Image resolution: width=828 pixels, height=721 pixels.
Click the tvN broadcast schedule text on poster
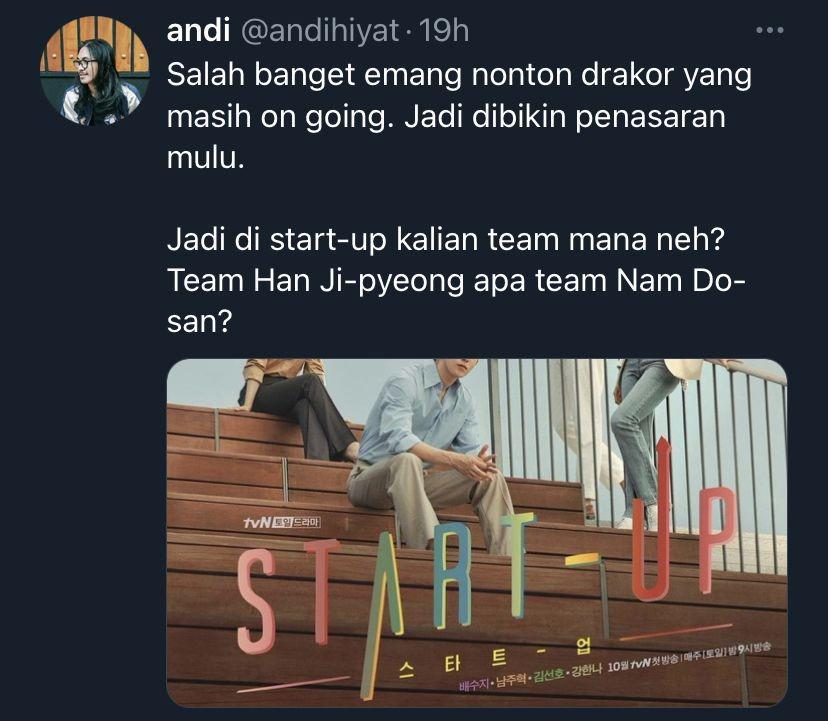tap(689, 658)
